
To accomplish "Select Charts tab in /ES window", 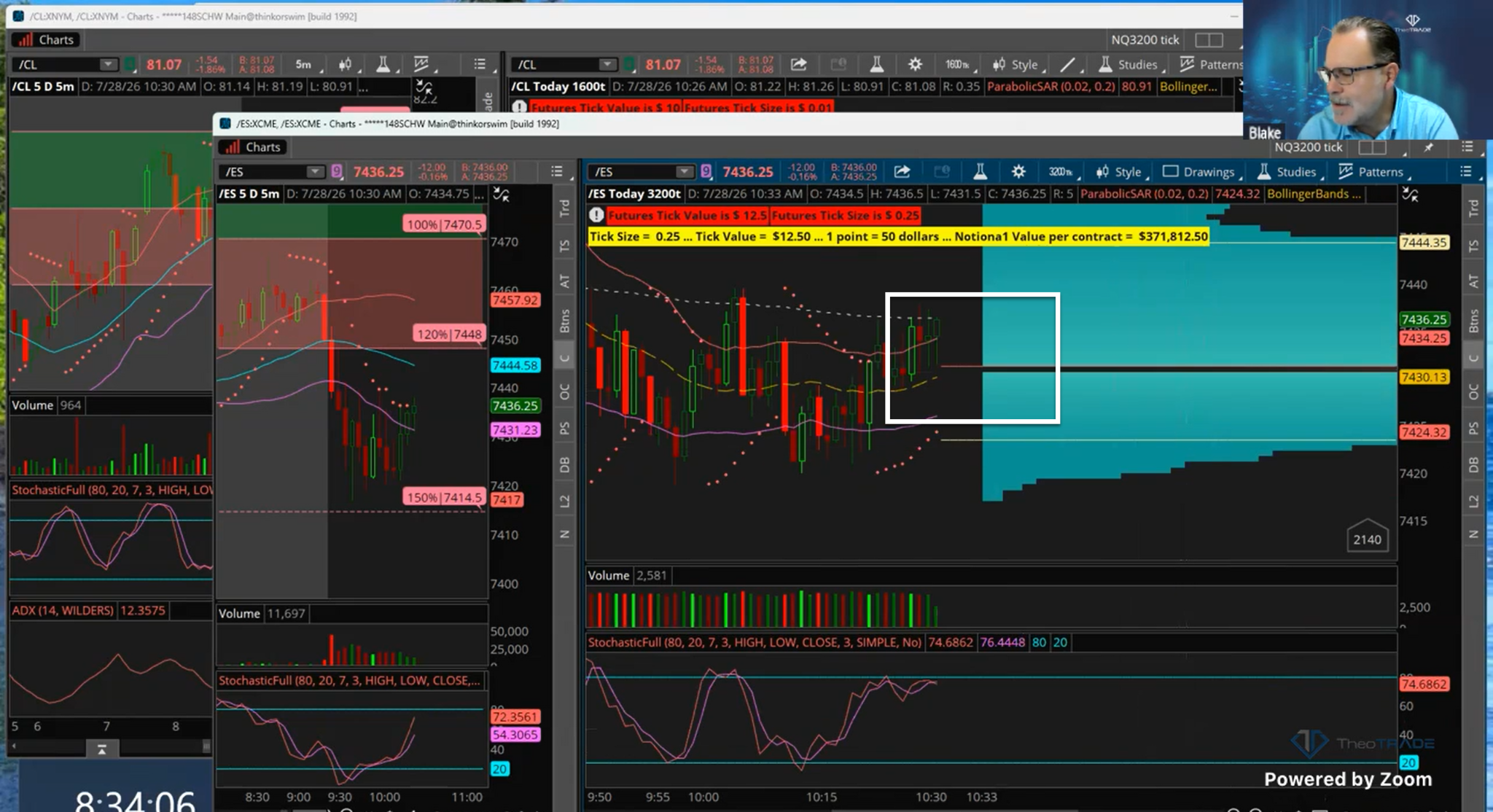I will [253, 147].
